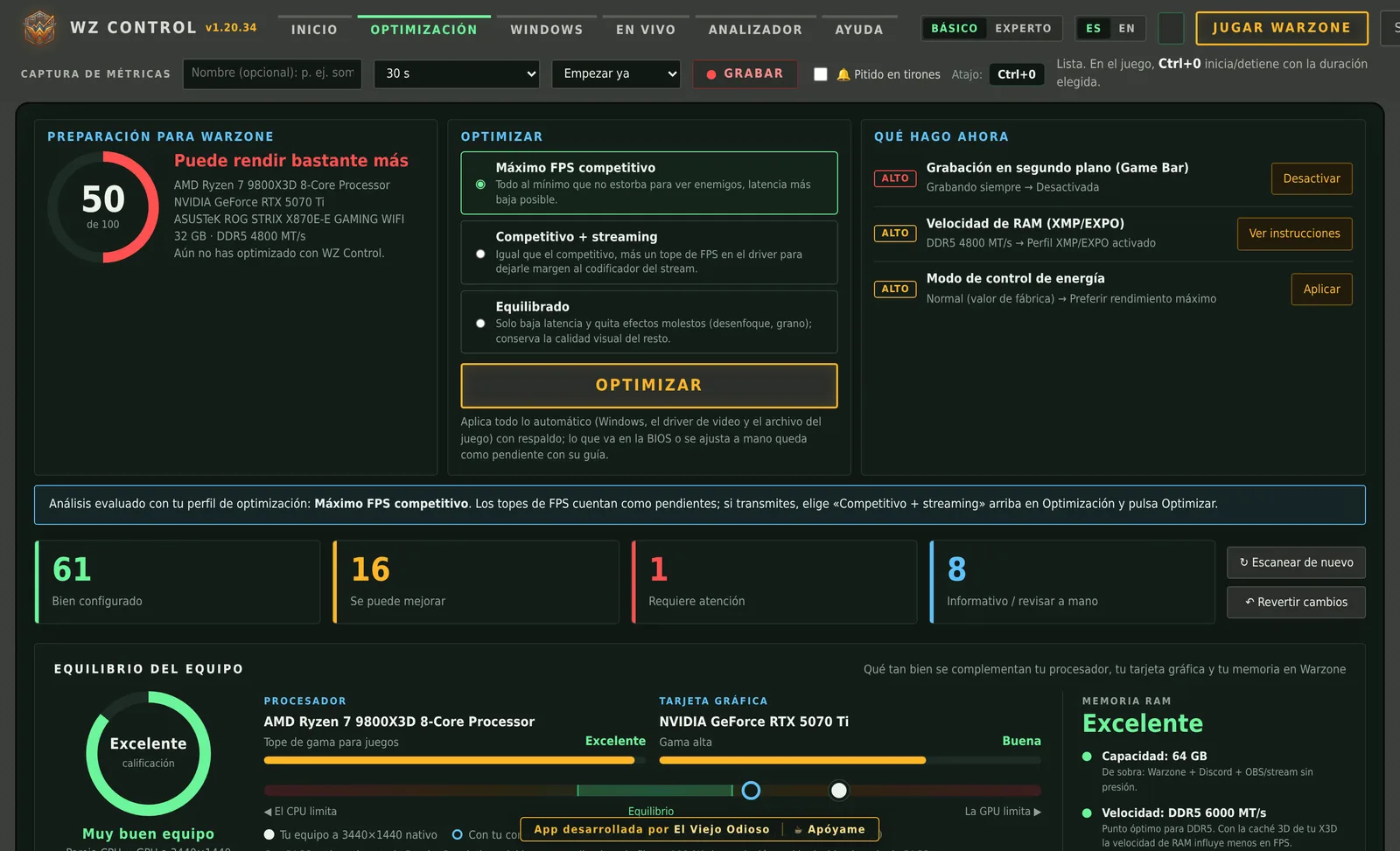The image size is (1400, 851).
Task: Click the bell icon beside Pitido en tirones
Action: 843,74
